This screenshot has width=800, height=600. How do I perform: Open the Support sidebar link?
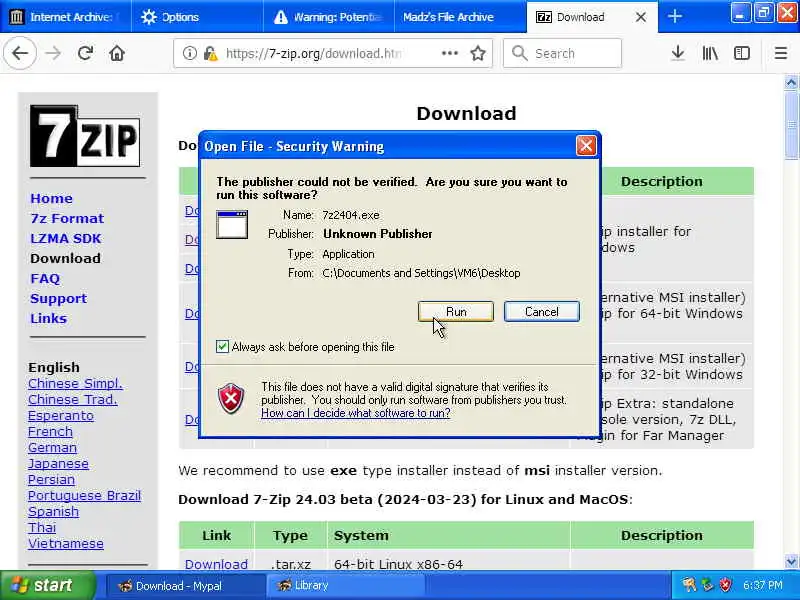tap(58, 298)
